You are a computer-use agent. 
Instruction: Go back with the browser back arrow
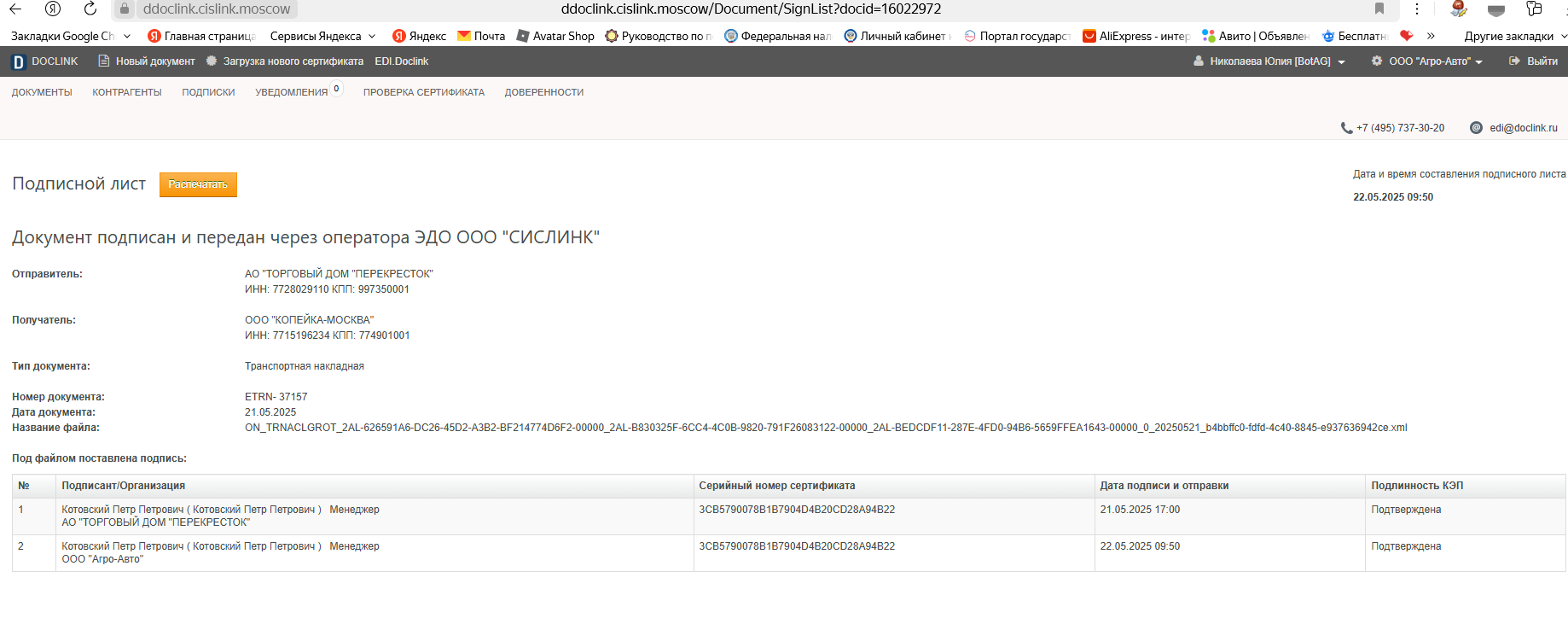click(x=15, y=9)
